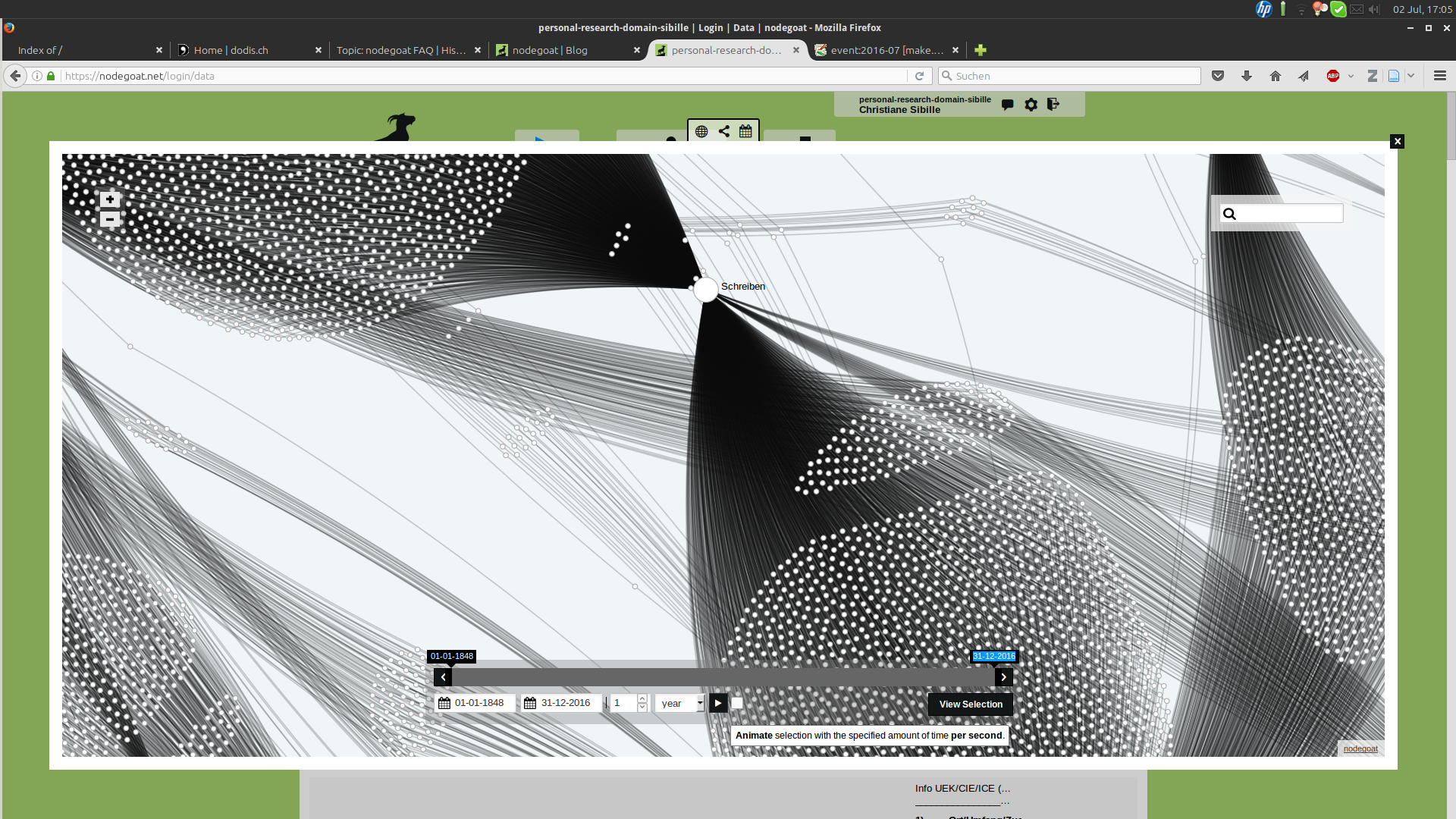Open the timeline calendar visualisation icon

pos(745,131)
